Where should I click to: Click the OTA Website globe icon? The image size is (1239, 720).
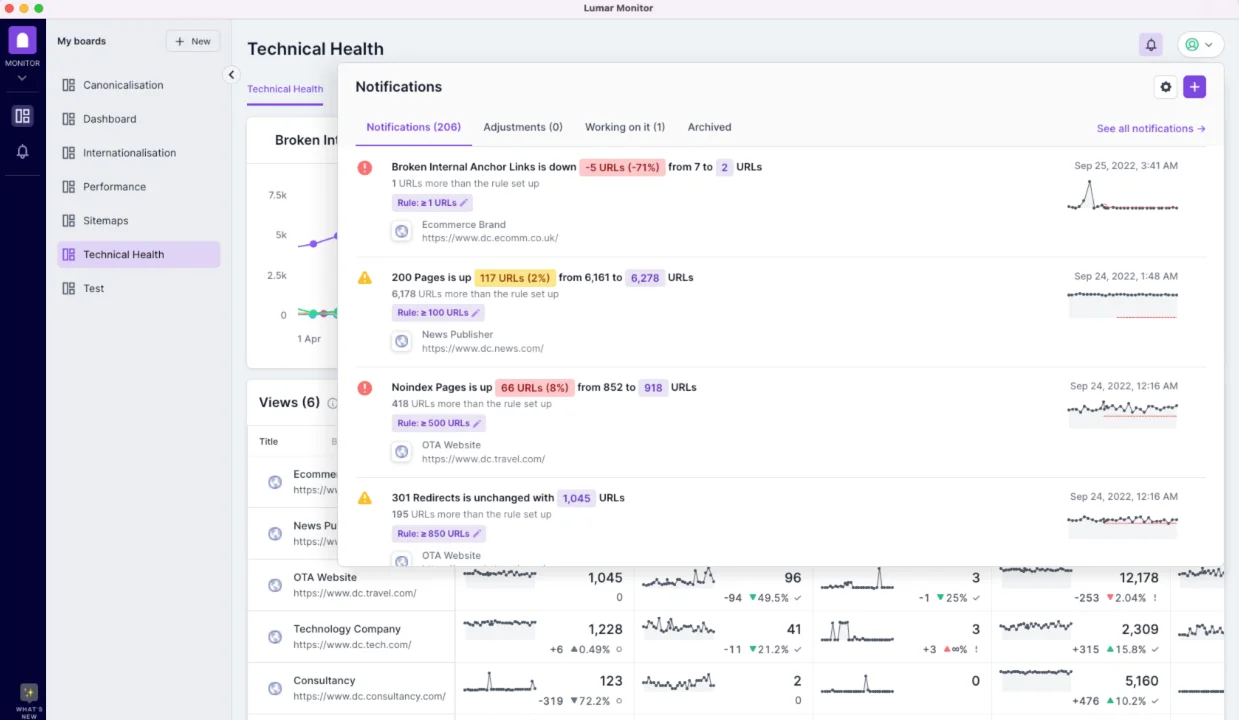[401, 451]
